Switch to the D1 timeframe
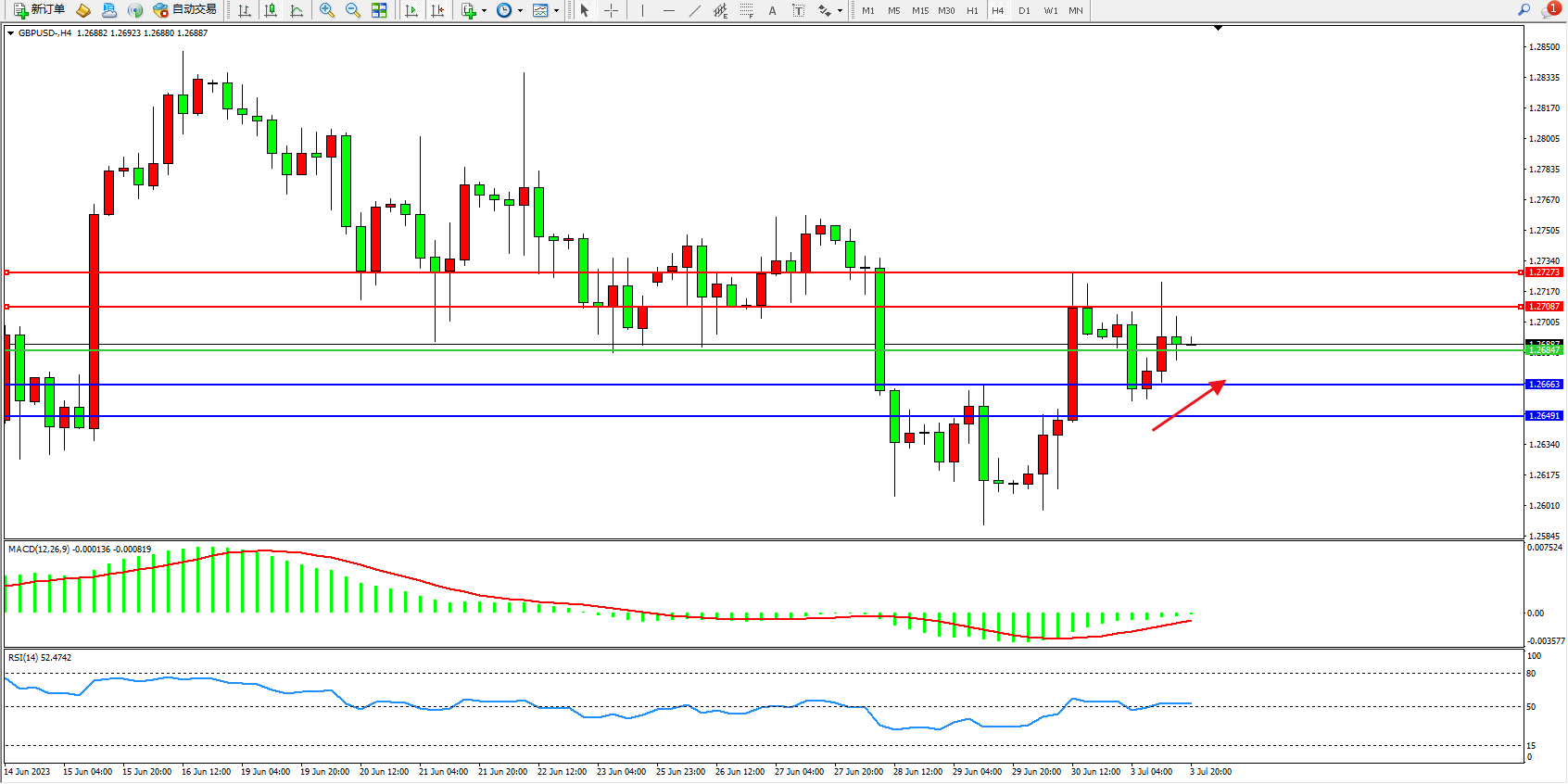 (x=1024, y=10)
